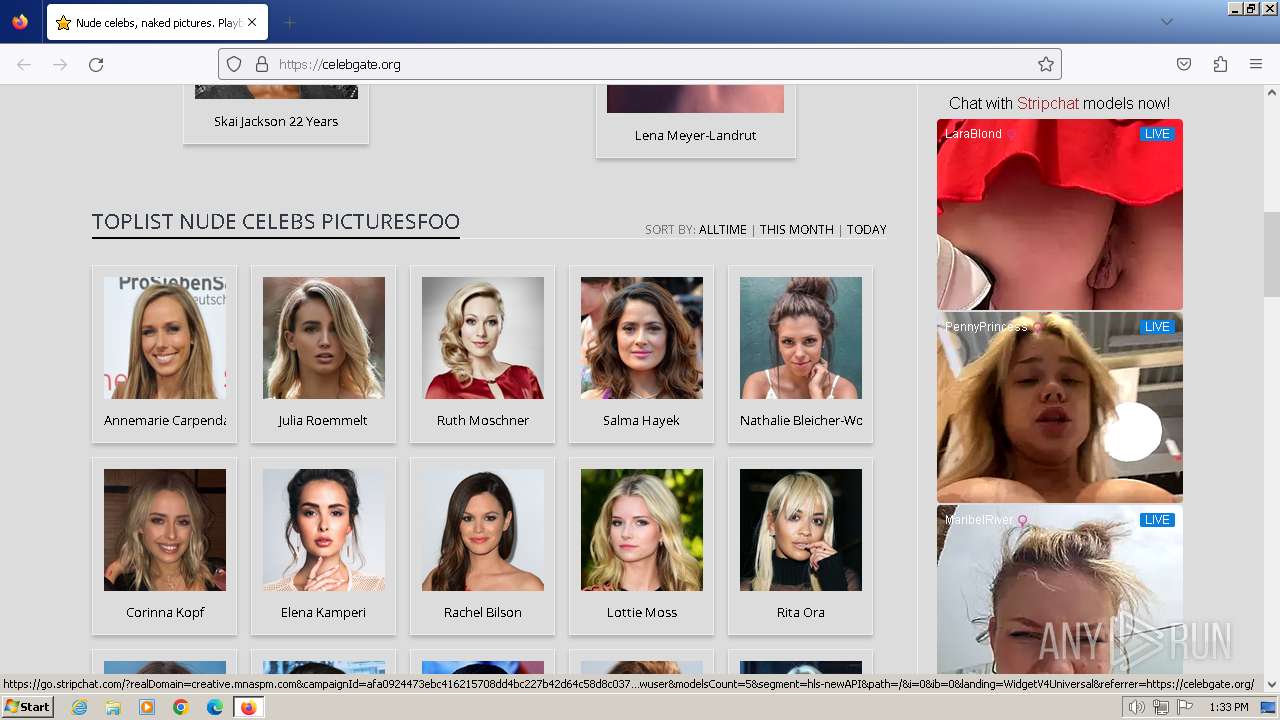Screen dimensions: 1280x720
Task: Open the volume control in system tray
Action: (x=1137, y=707)
